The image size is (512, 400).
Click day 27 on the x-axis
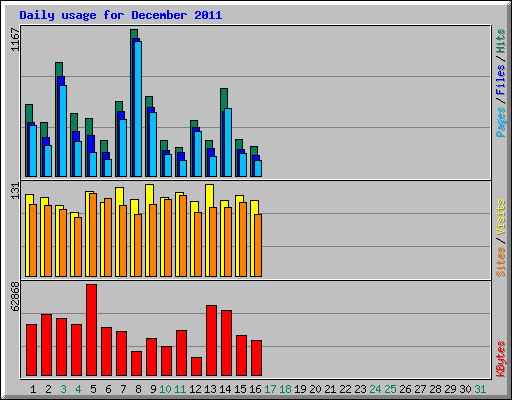pyautogui.click(x=420, y=389)
